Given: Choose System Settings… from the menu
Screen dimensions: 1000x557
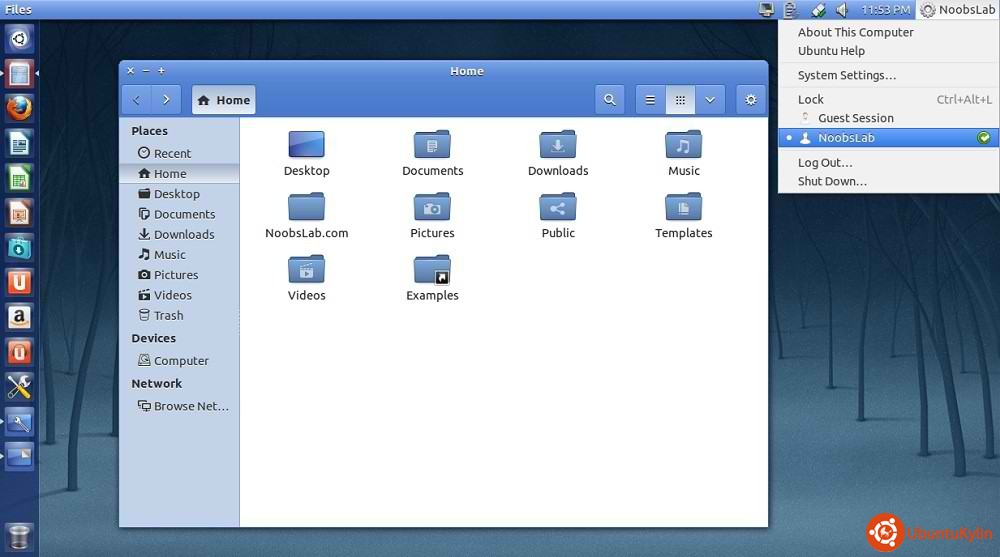Looking at the screenshot, I should (846, 75).
